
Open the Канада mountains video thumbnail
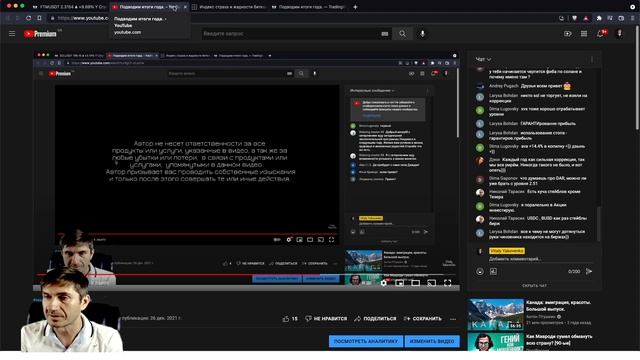496,314
